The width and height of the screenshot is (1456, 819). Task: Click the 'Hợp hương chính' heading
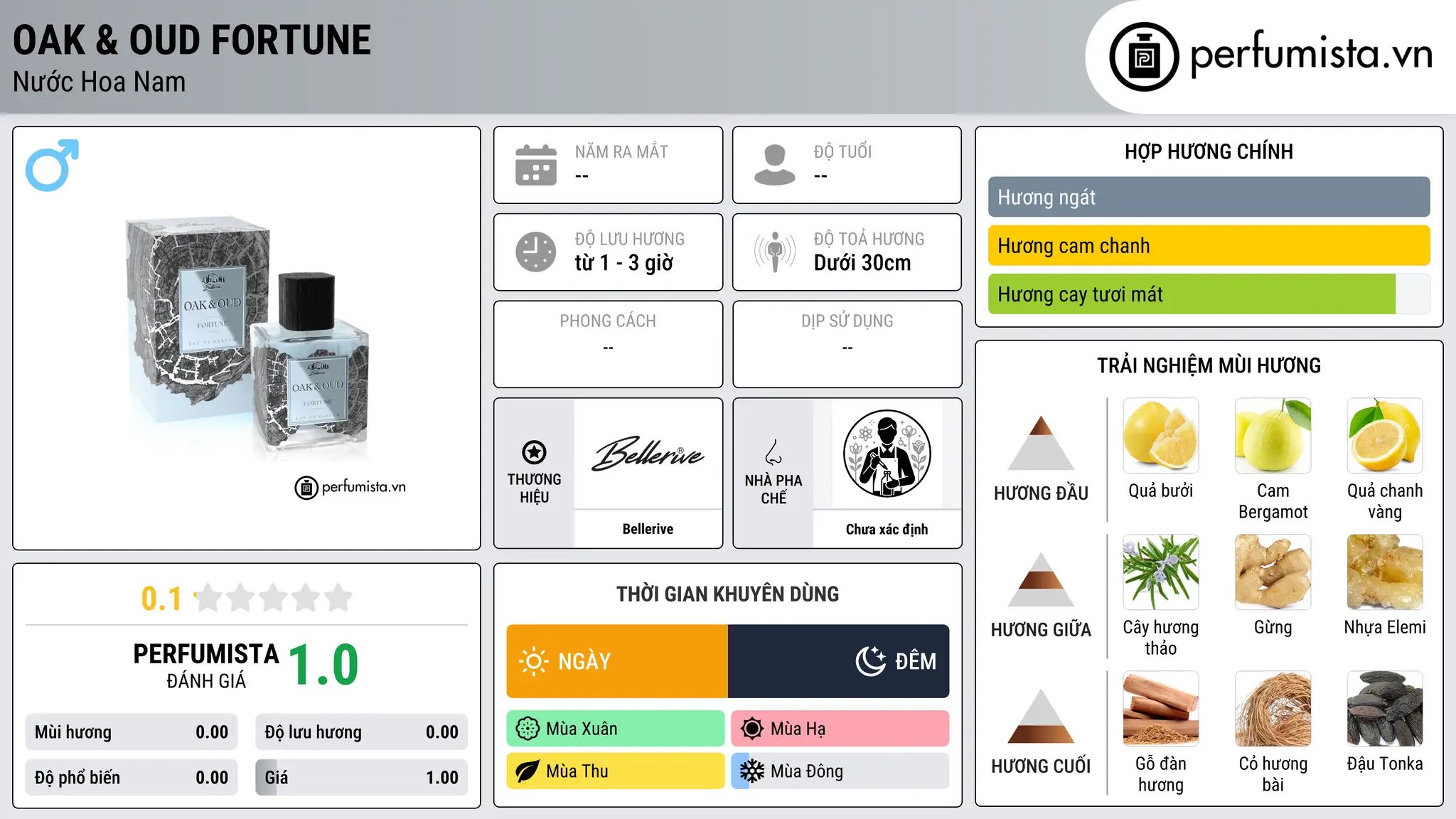click(x=1209, y=151)
